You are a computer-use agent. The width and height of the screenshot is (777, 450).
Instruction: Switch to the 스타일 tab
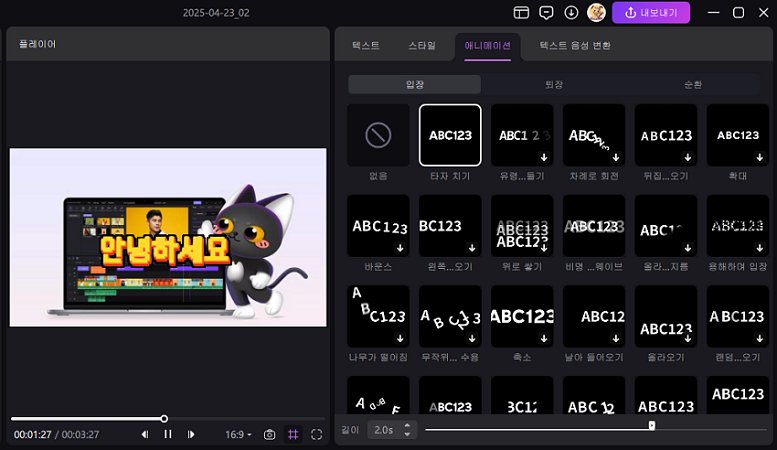pyautogui.click(x=422, y=46)
